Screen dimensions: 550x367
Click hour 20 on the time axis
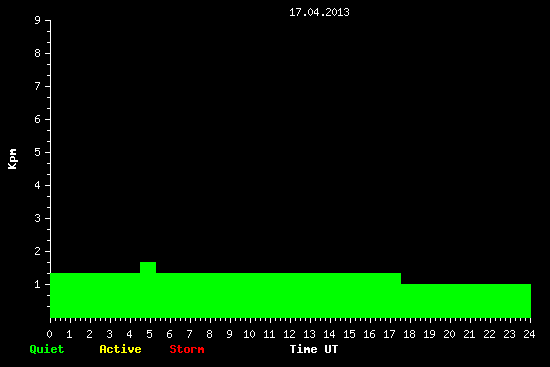(x=449, y=334)
